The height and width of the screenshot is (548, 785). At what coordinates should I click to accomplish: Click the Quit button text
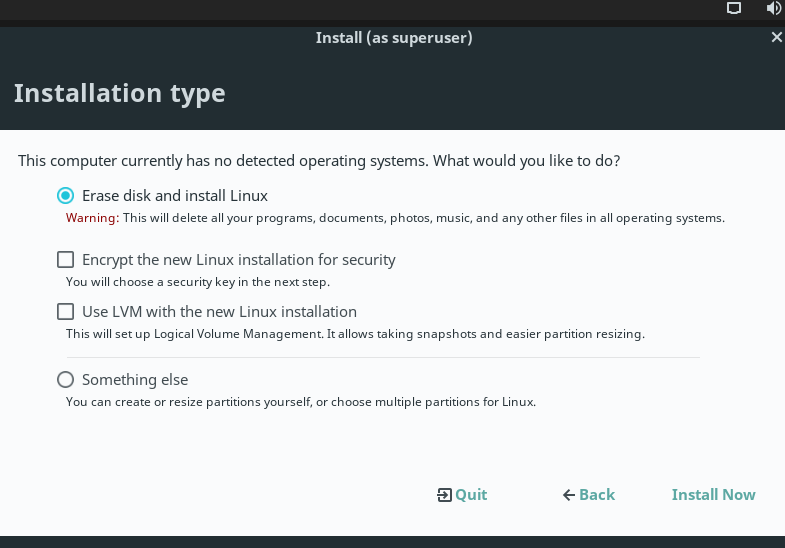(x=471, y=495)
